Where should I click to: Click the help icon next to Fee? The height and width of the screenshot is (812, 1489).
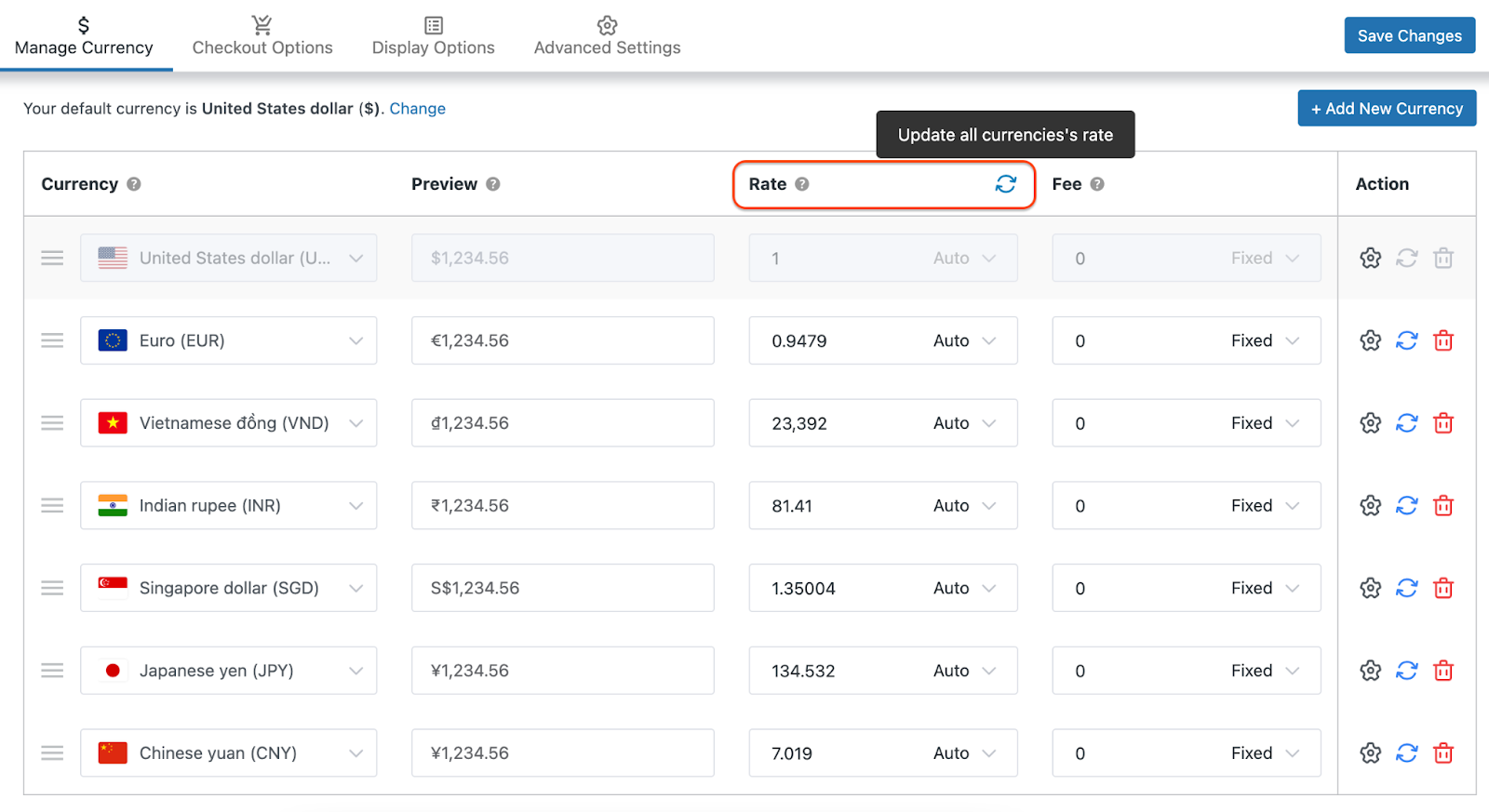(x=1097, y=184)
